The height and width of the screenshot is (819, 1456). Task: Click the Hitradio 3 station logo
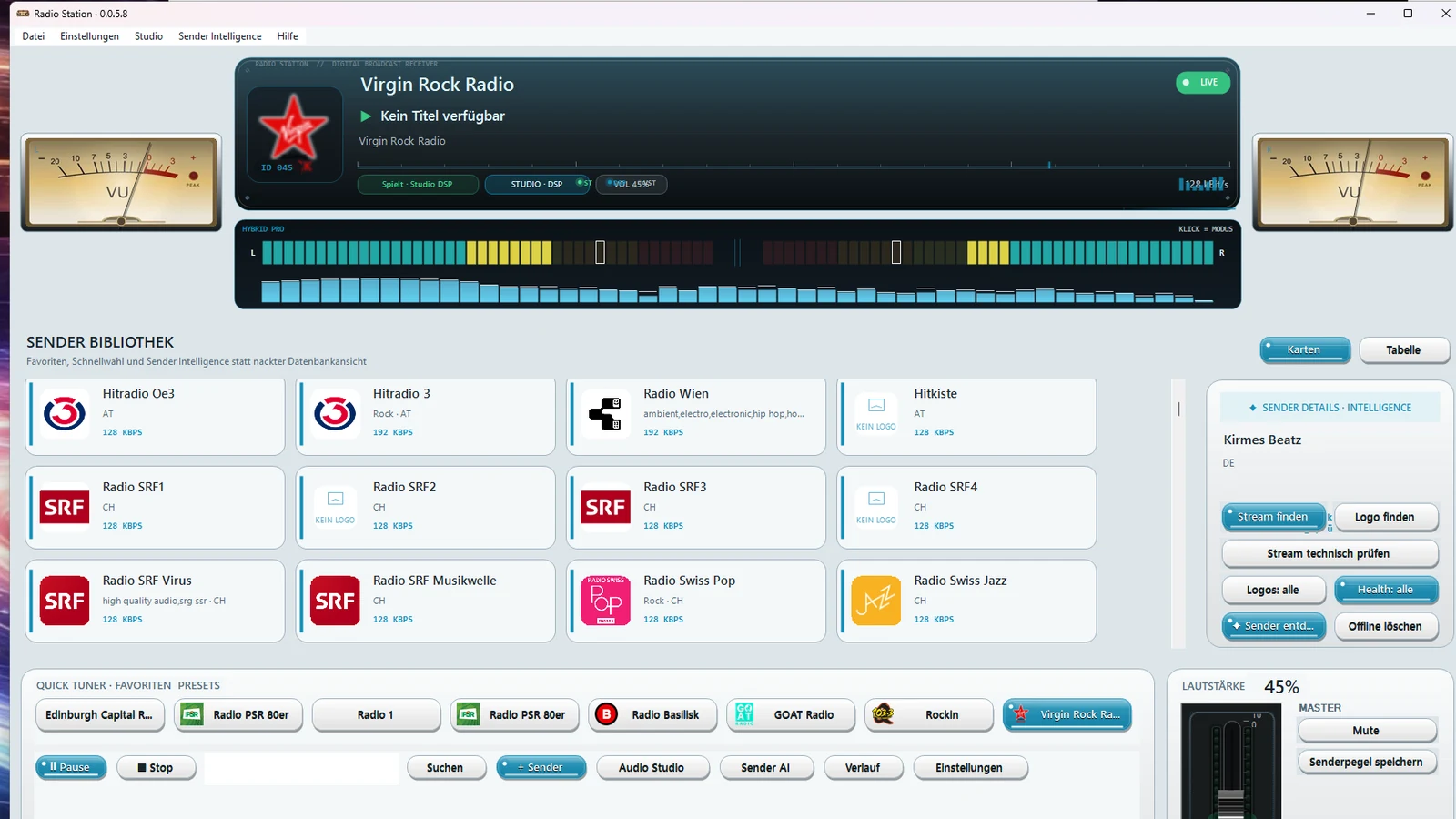click(x=336, y=414)
